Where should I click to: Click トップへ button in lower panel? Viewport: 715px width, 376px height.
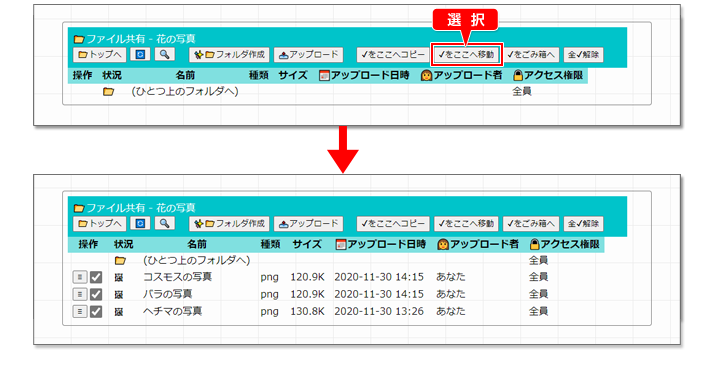[x=99, y=224]
